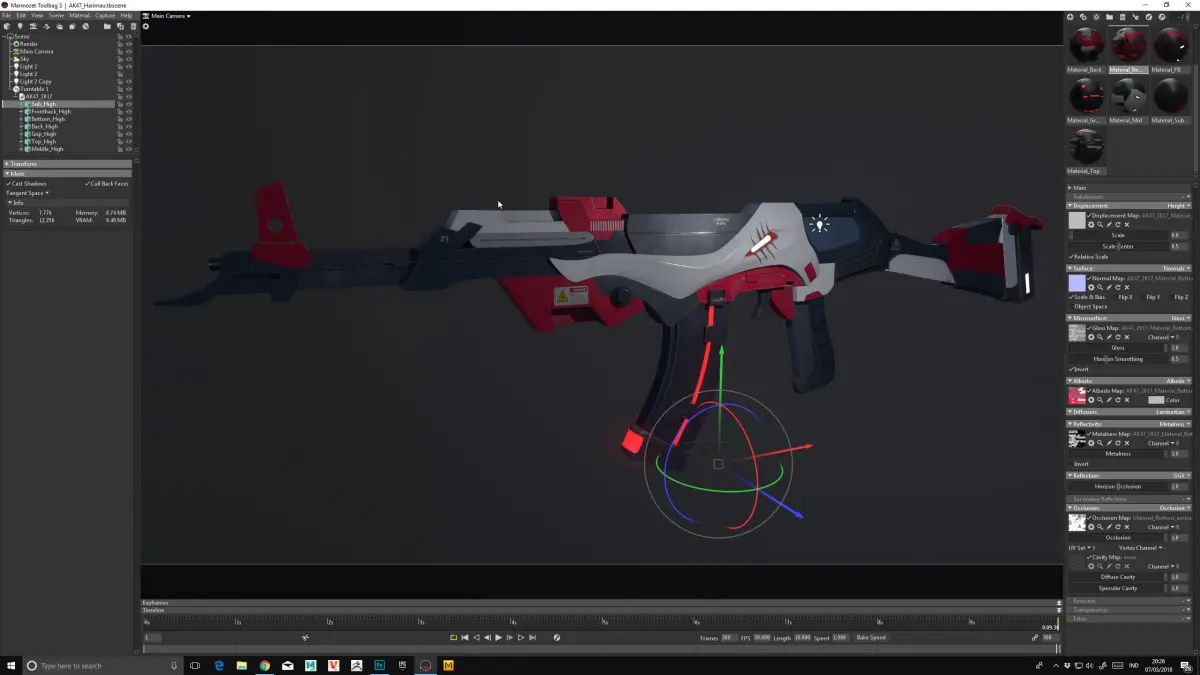Toggle visibility of the Sky object
The height and width of the screenshot is (675, 1200).
tap(128, 59)
